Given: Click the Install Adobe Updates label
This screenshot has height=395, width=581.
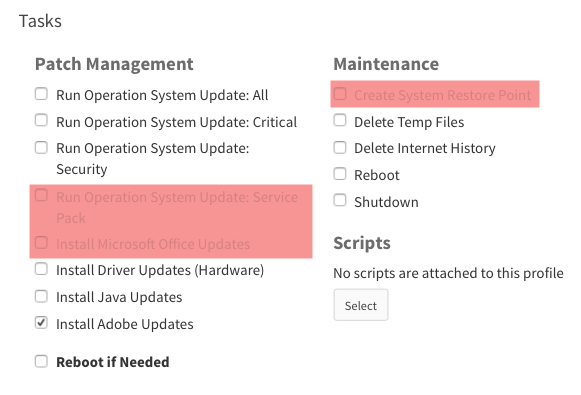Looking at the screenshot, I should pyautogui.click(x=125, y=324).
